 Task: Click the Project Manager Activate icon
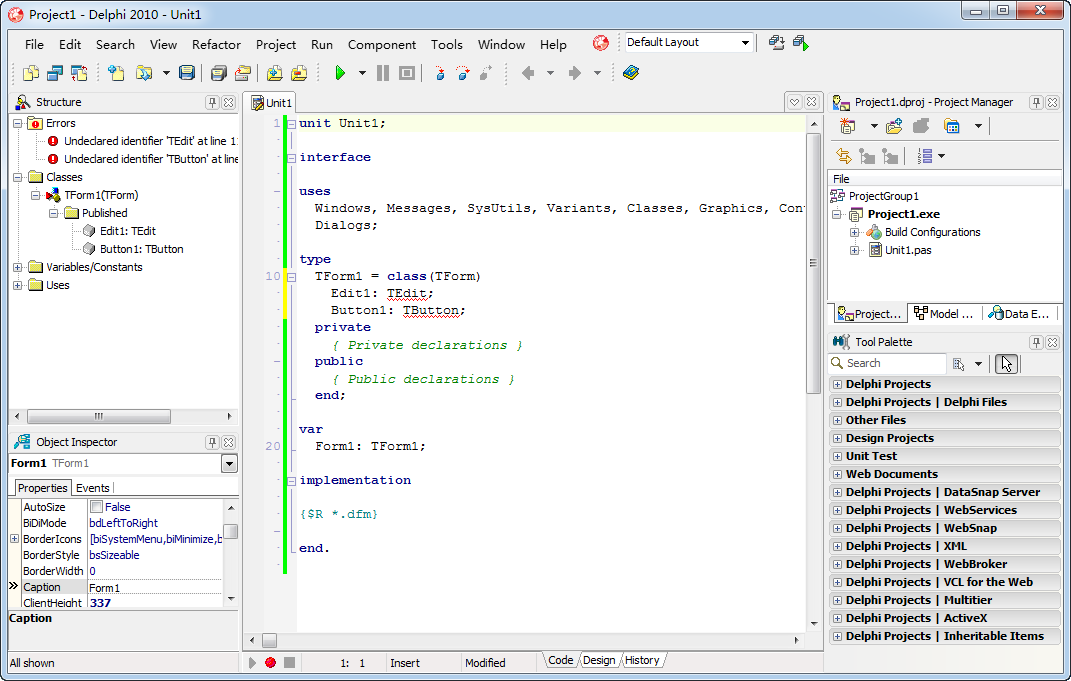[848, 126]
